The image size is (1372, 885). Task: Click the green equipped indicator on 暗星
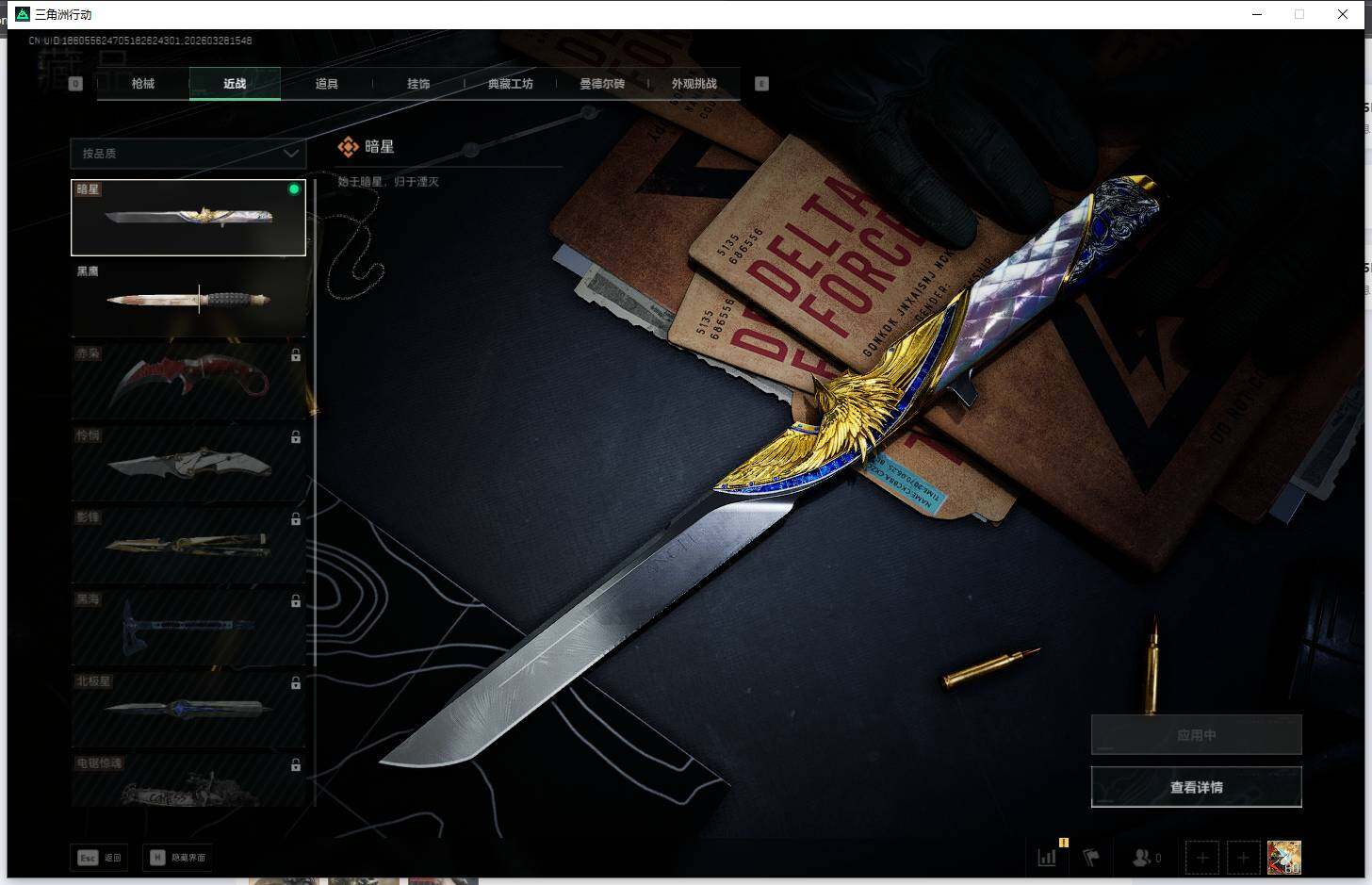coord(294,189)
